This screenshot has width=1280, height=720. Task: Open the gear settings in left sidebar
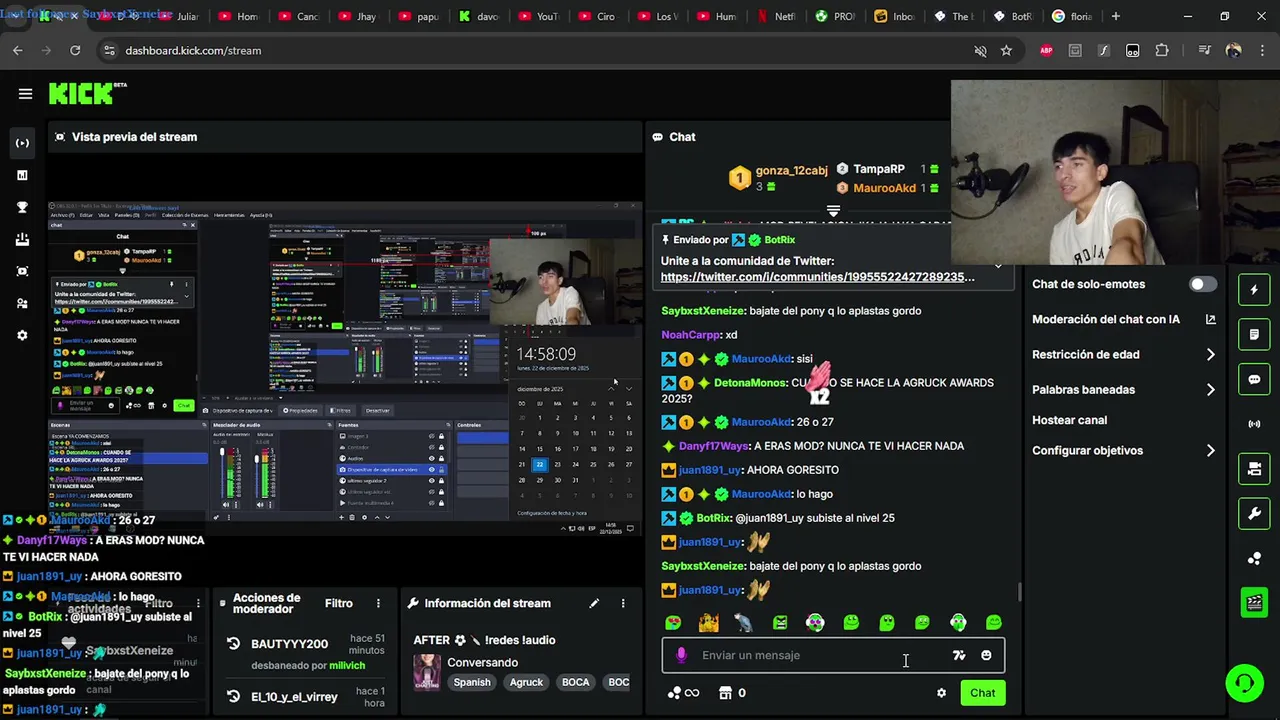tap(22, 335)
